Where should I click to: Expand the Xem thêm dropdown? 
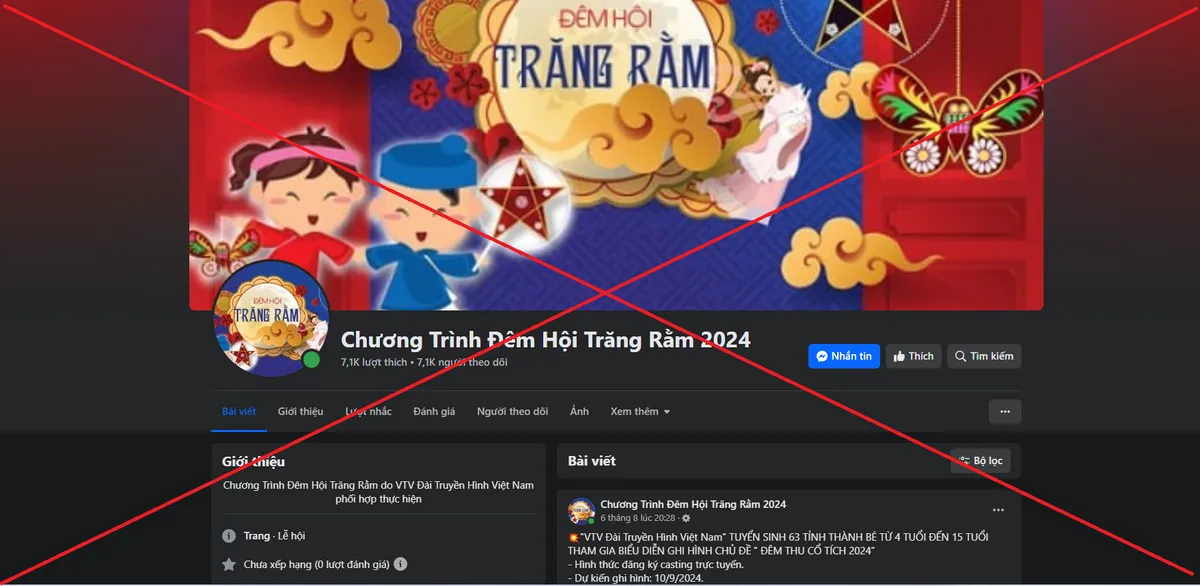tap(640, 411)
